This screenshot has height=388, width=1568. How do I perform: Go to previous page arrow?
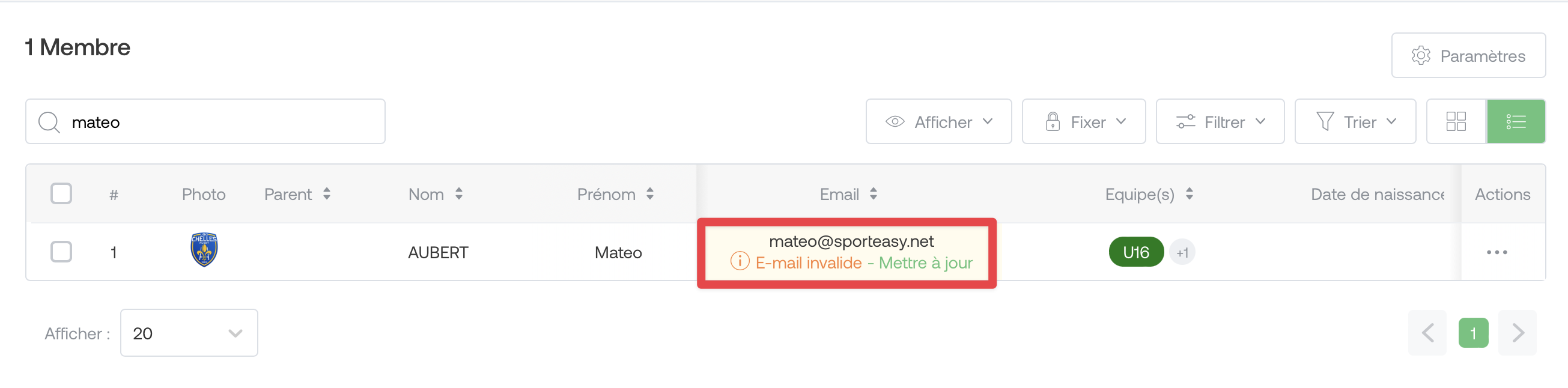1427,333
